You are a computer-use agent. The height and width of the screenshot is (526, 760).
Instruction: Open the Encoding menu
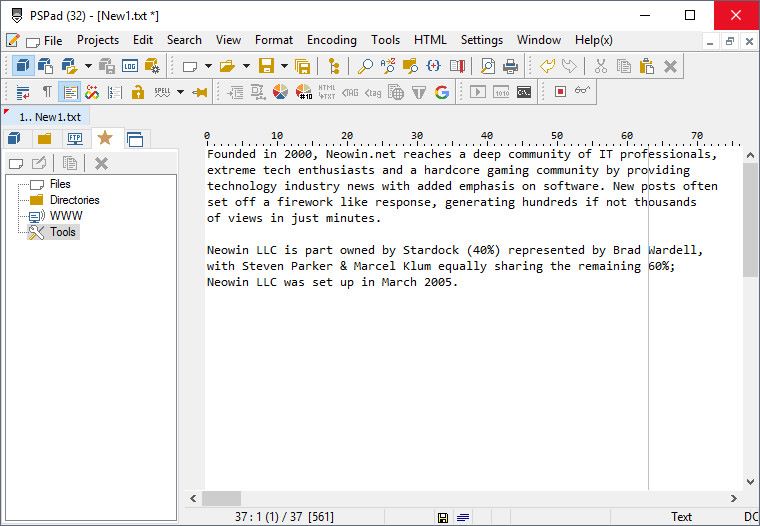coord(332,40)
